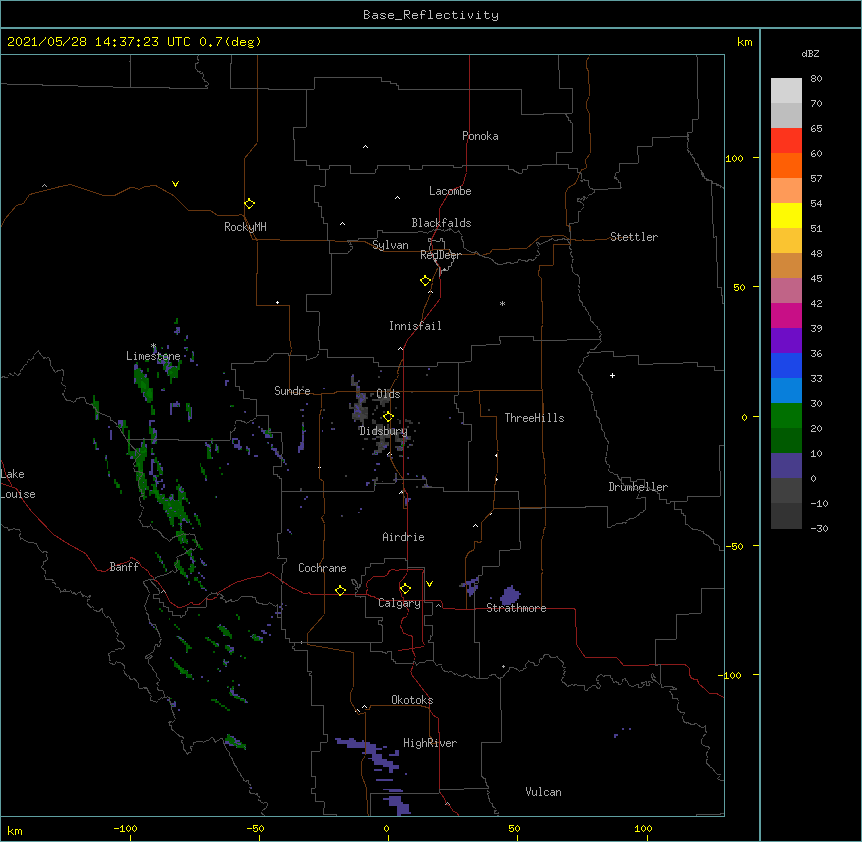Click the dBZ legend heading

[810, 54]
